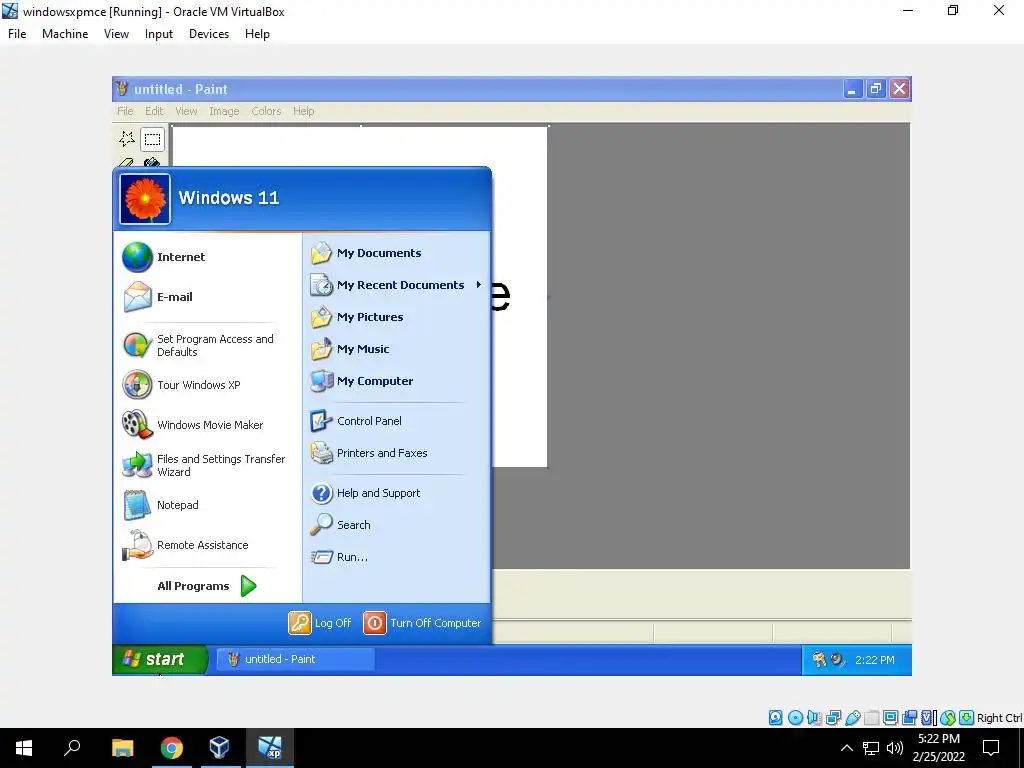The image size is (1024, 768).
Task: Click Turn Off Computer button
Action: tap(423, 623)
